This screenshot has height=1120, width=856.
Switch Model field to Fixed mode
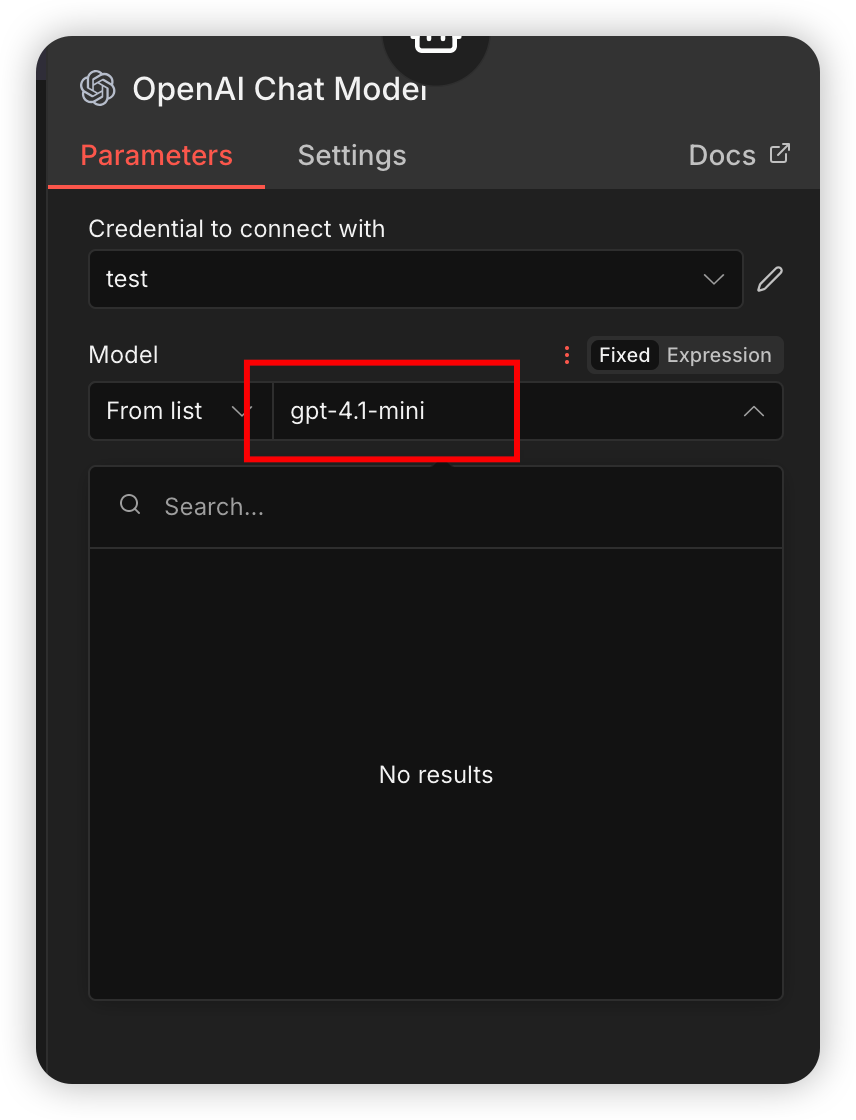[x=624, y=355]
